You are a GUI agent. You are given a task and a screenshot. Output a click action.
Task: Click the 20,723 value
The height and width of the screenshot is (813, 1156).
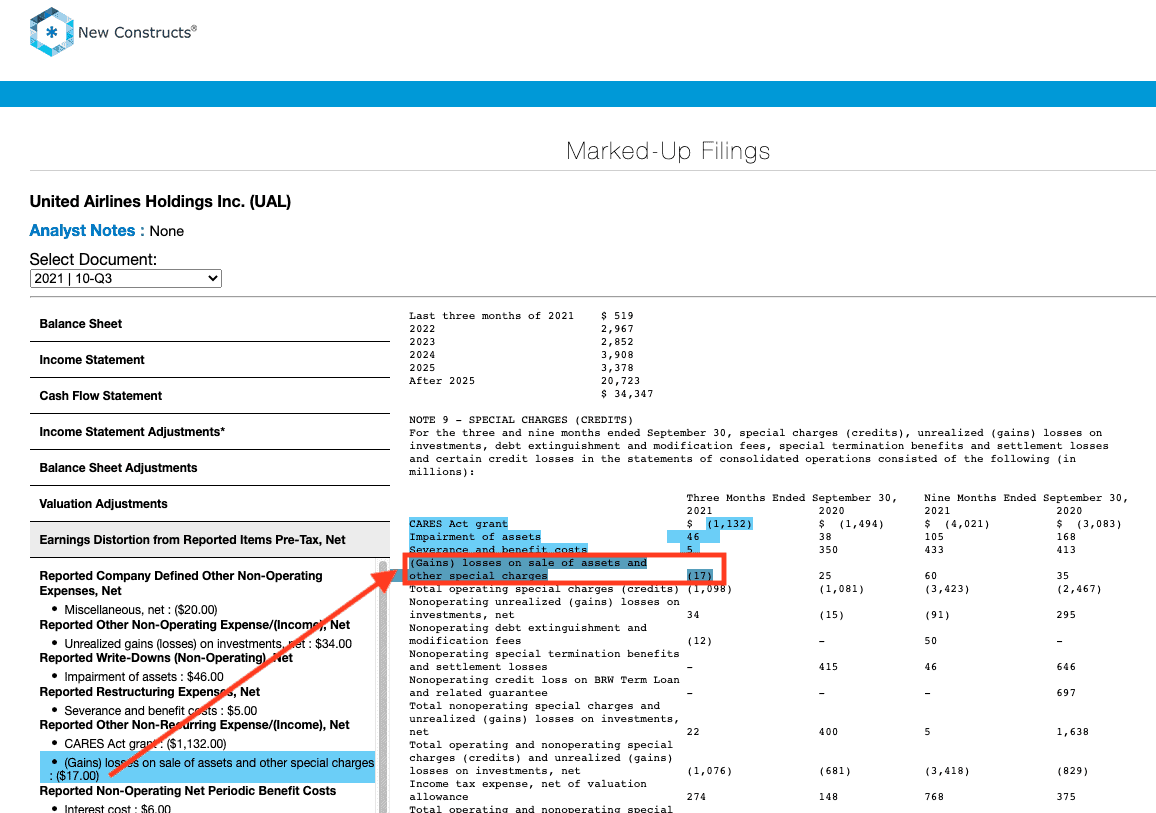620,381
